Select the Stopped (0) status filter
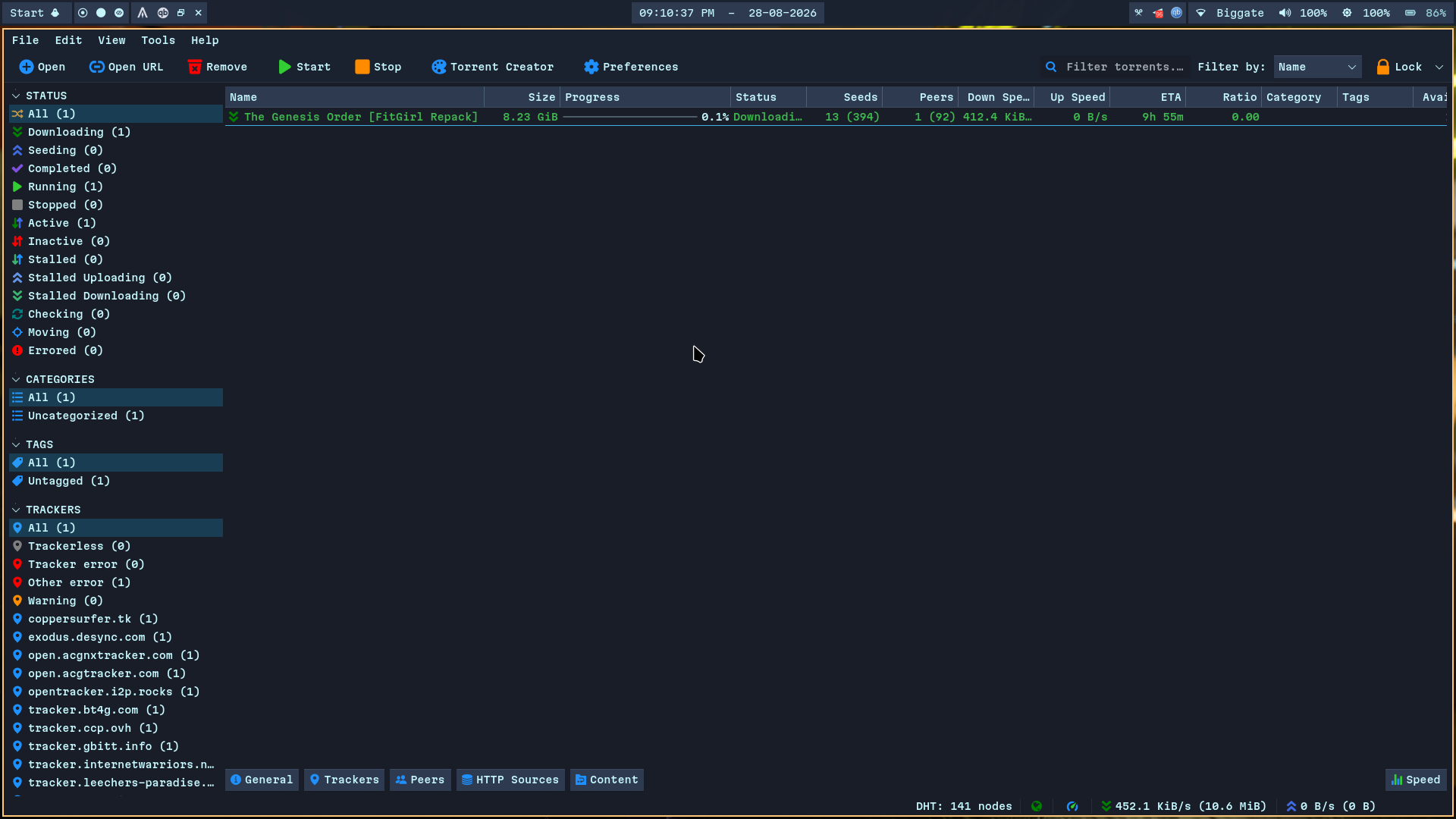1456x819 pixels. tap(116, 205)
